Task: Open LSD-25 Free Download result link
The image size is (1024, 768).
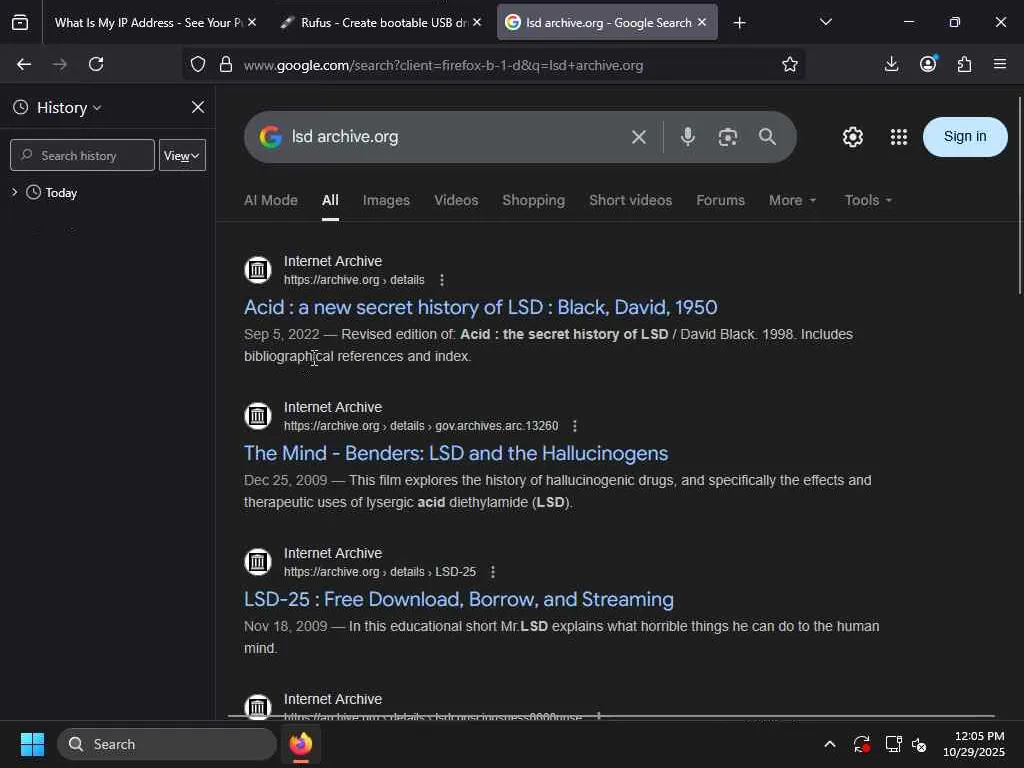Action: (x=458, y=600)
